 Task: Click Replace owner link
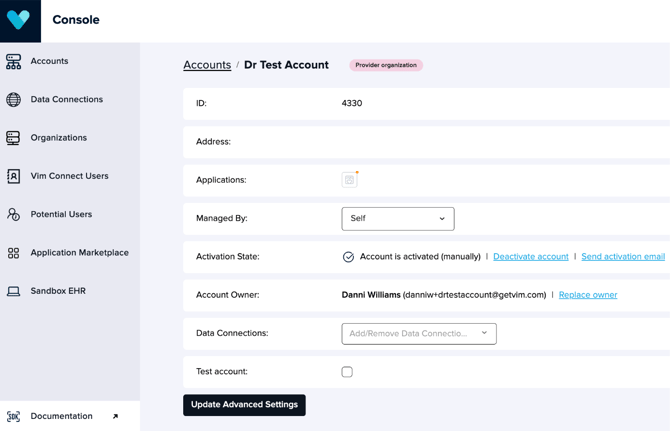tap(588, 295)
